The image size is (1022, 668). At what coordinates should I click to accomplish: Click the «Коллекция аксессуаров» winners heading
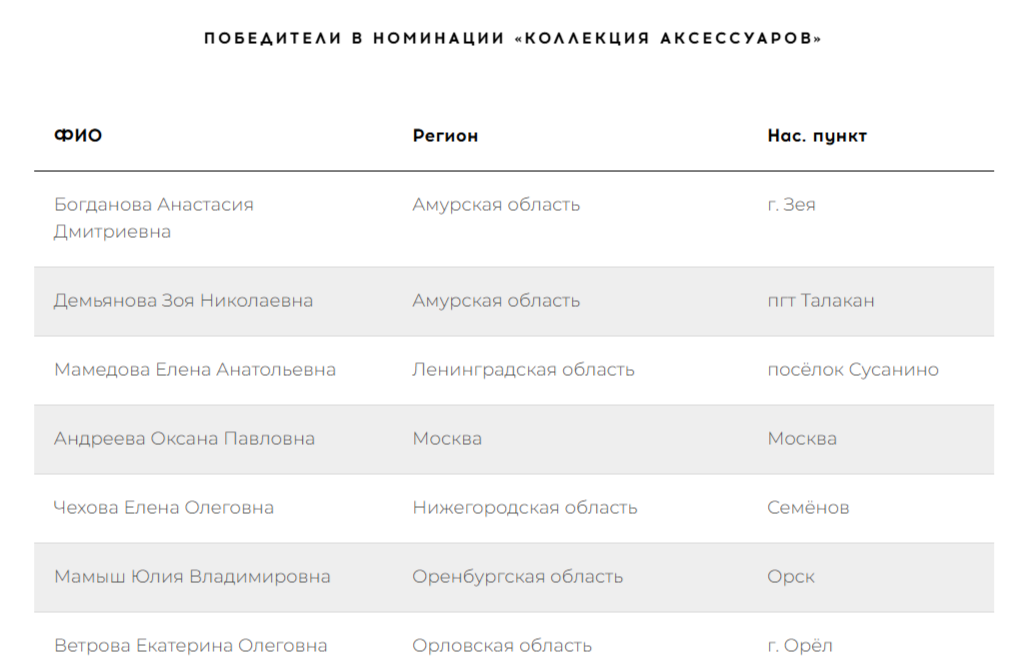point(513,38)
